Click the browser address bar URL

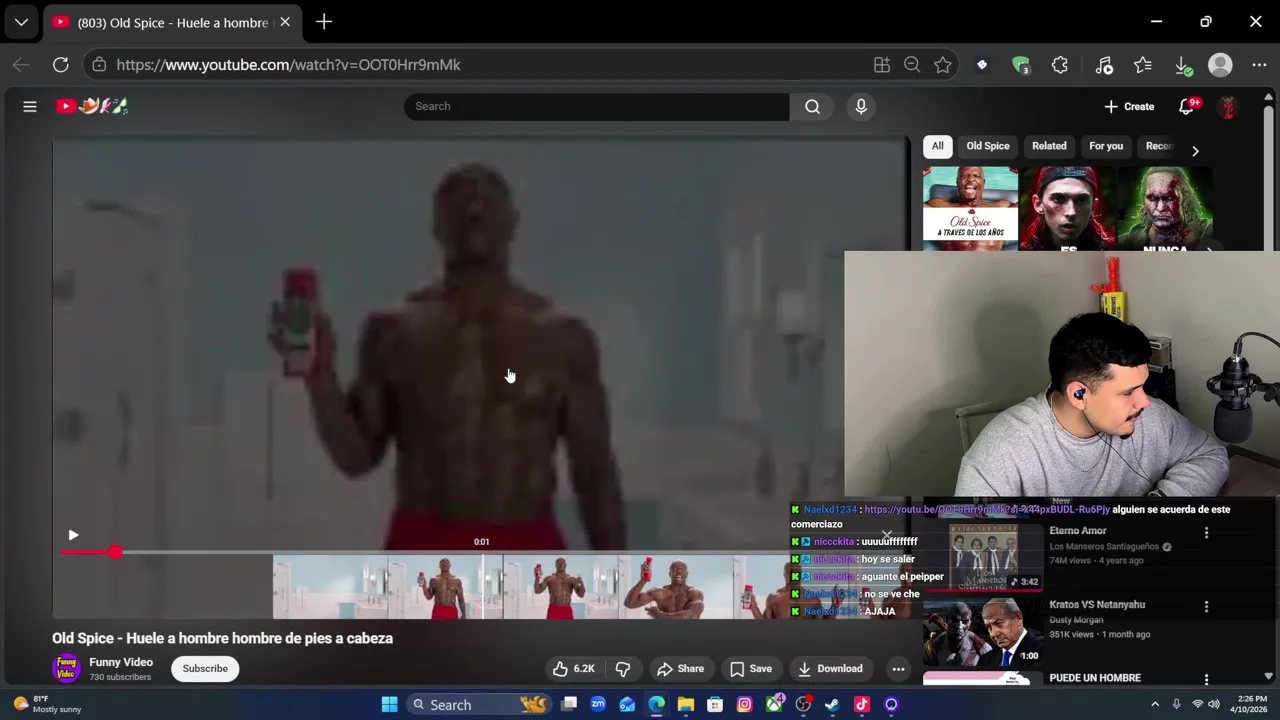coord(288,65)
